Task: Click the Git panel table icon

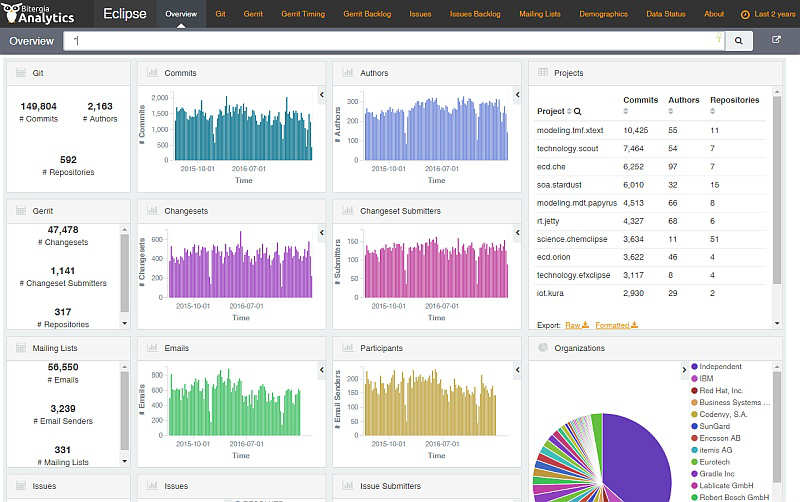Action: click(x=21, y=73)
